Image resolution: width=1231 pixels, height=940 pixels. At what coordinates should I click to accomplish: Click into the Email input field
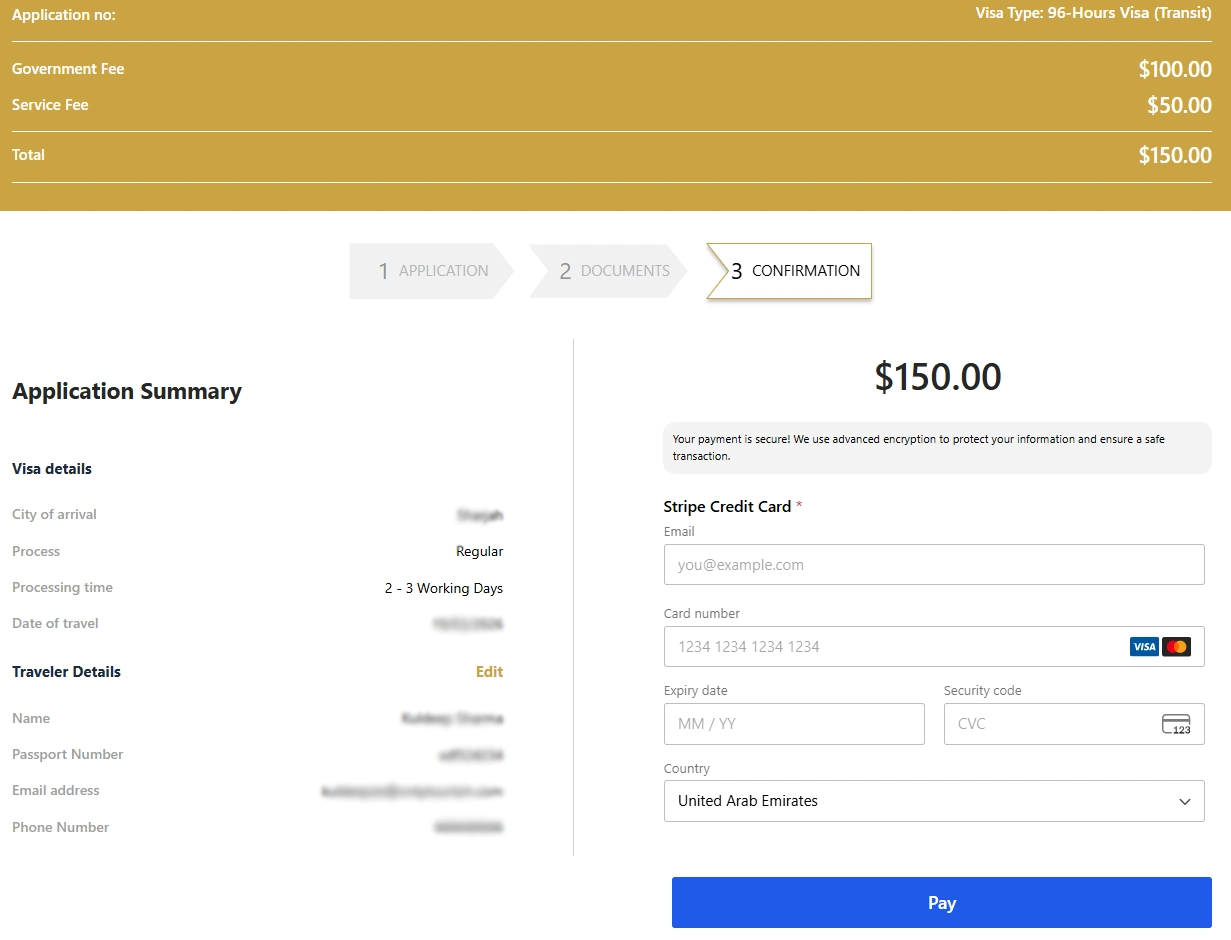934,564
